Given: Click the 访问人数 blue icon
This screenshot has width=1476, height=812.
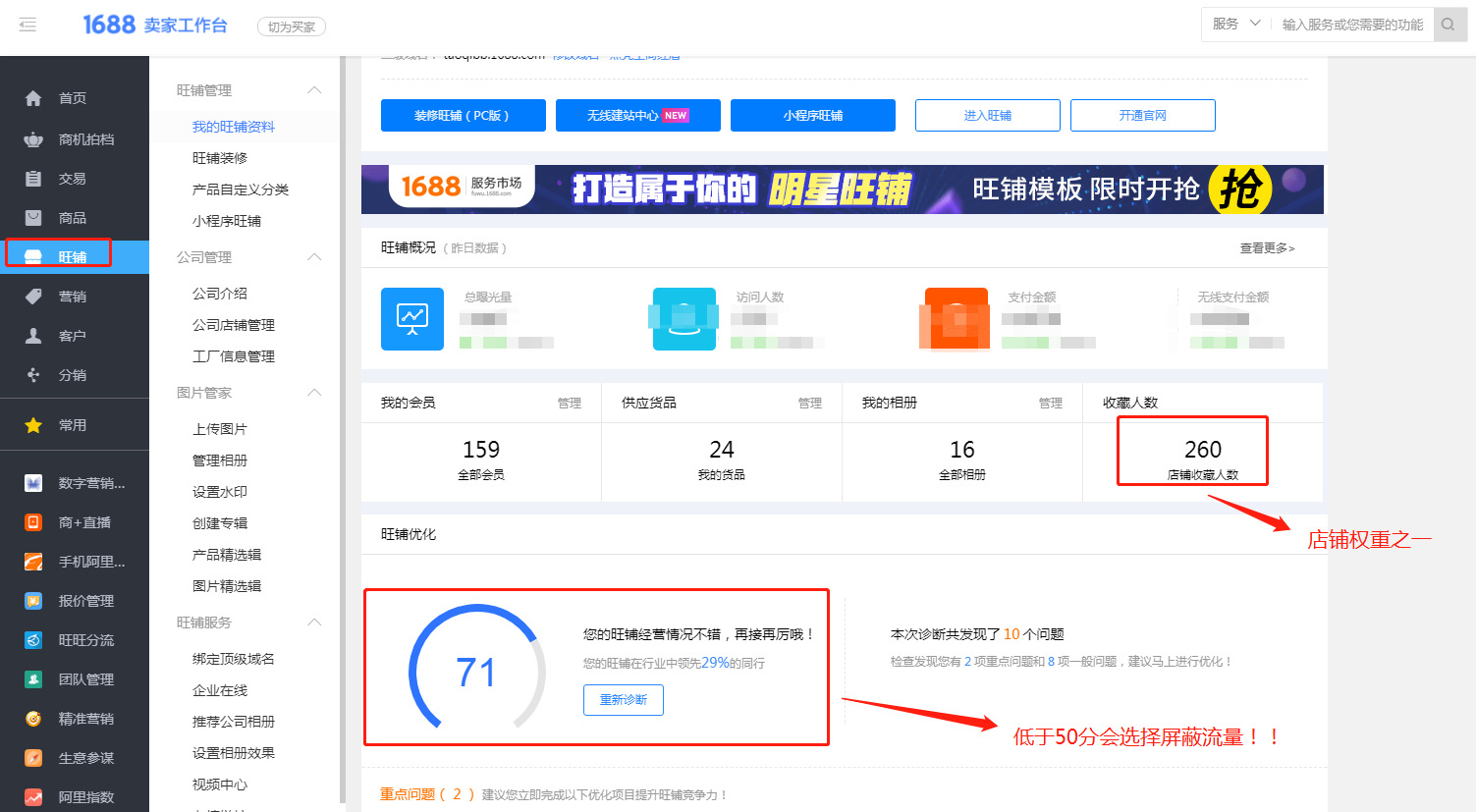Looking at the screenshot, I should [x=684, y=319].
